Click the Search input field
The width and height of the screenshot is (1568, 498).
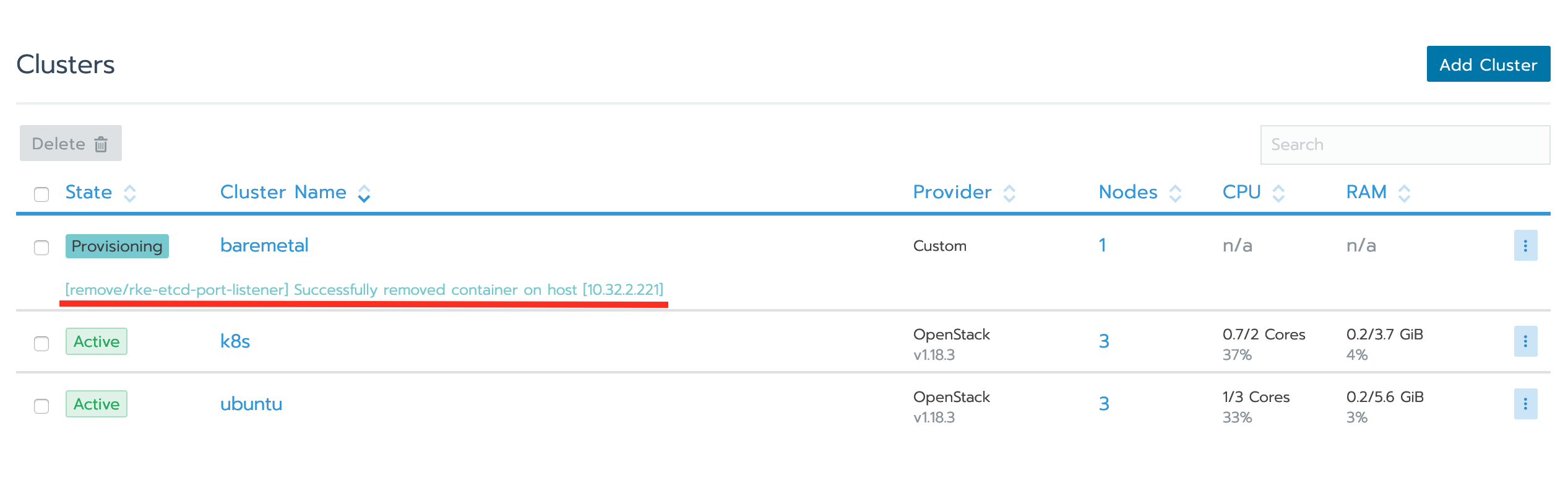1405,145
